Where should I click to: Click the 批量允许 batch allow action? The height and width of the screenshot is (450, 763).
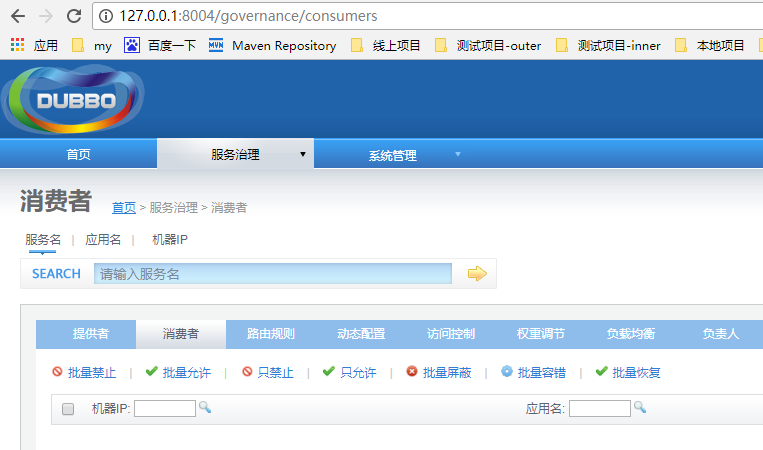point(178,373)
